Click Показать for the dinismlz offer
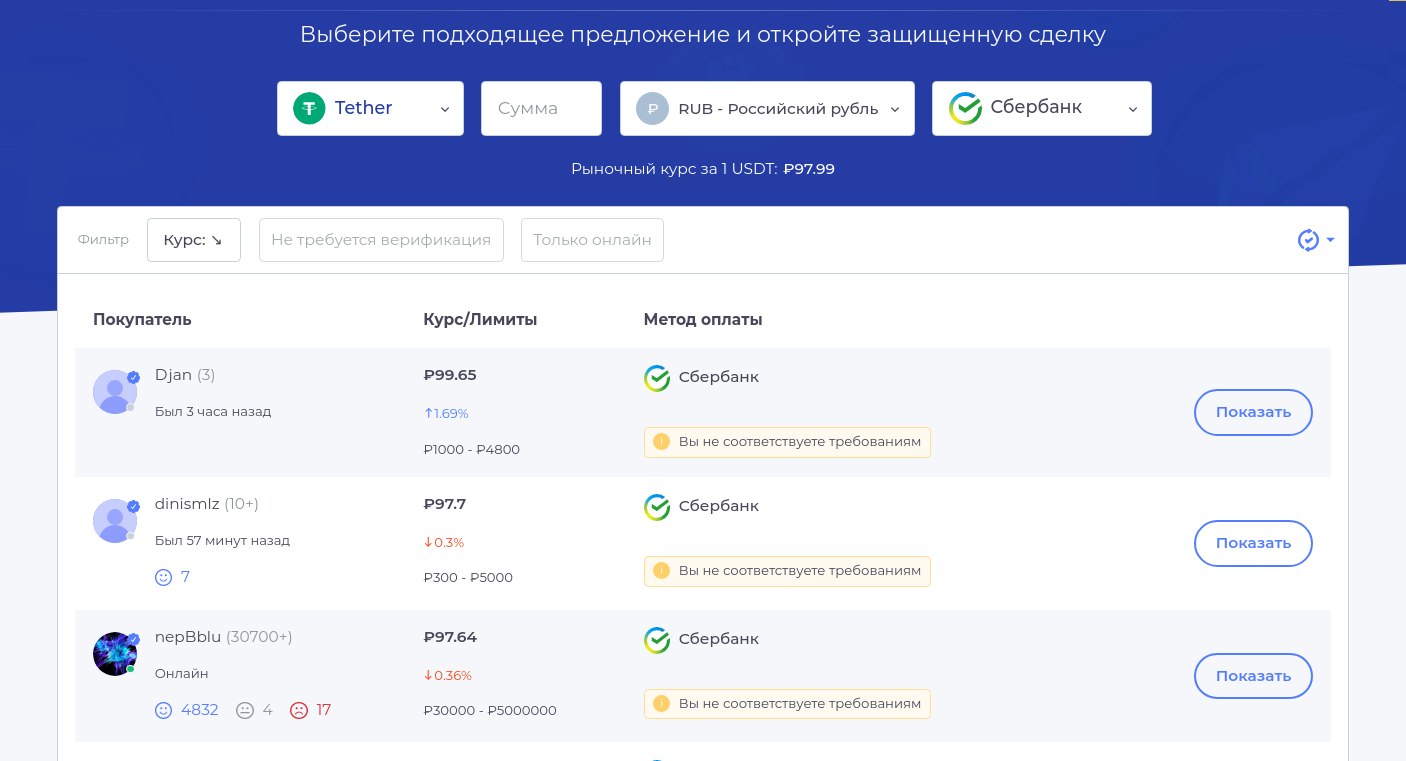Screen dimensions: 1406x761 click(x=1253, y=543)
